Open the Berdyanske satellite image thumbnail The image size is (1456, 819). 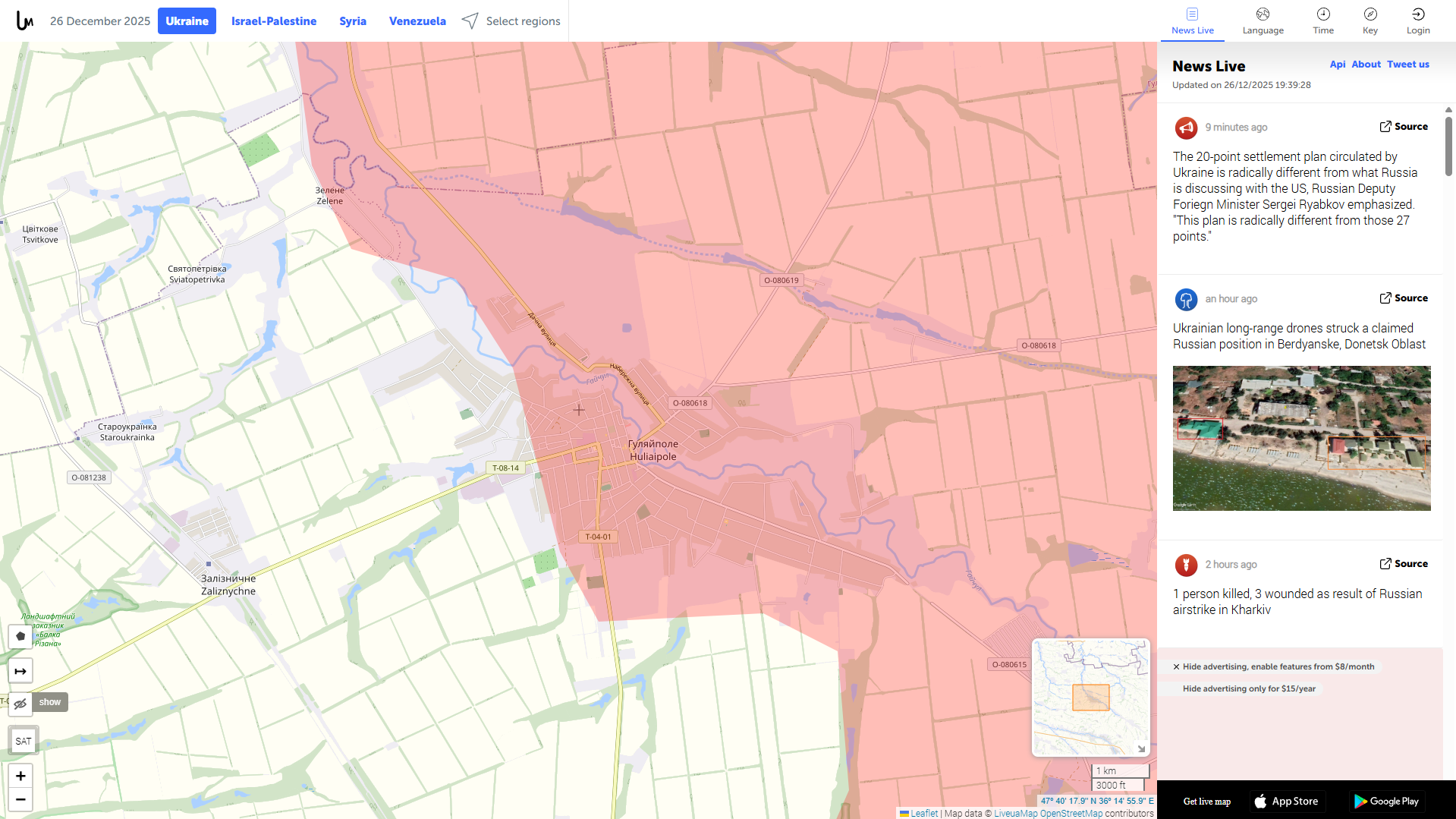point(1301,438)
